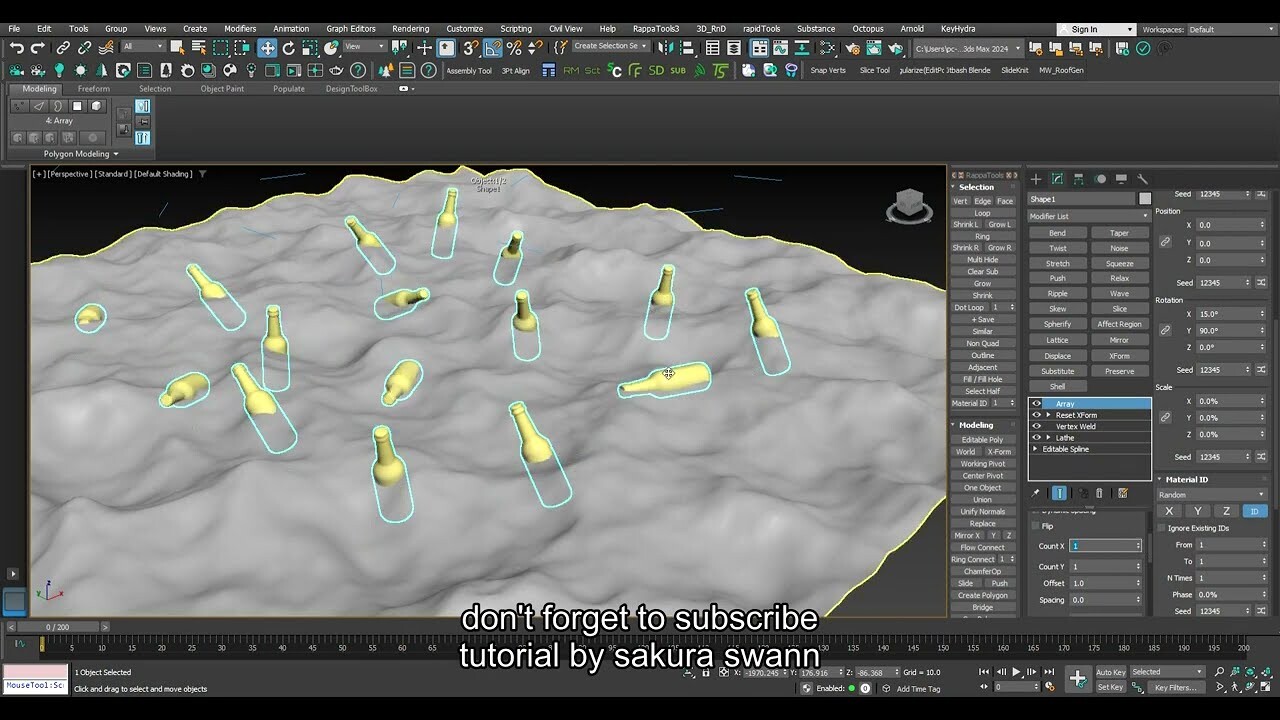This screenshot has height=720, width=1280.
Task: Switch to the Freeform ribbon tab
Action: (x=94, y=88)
